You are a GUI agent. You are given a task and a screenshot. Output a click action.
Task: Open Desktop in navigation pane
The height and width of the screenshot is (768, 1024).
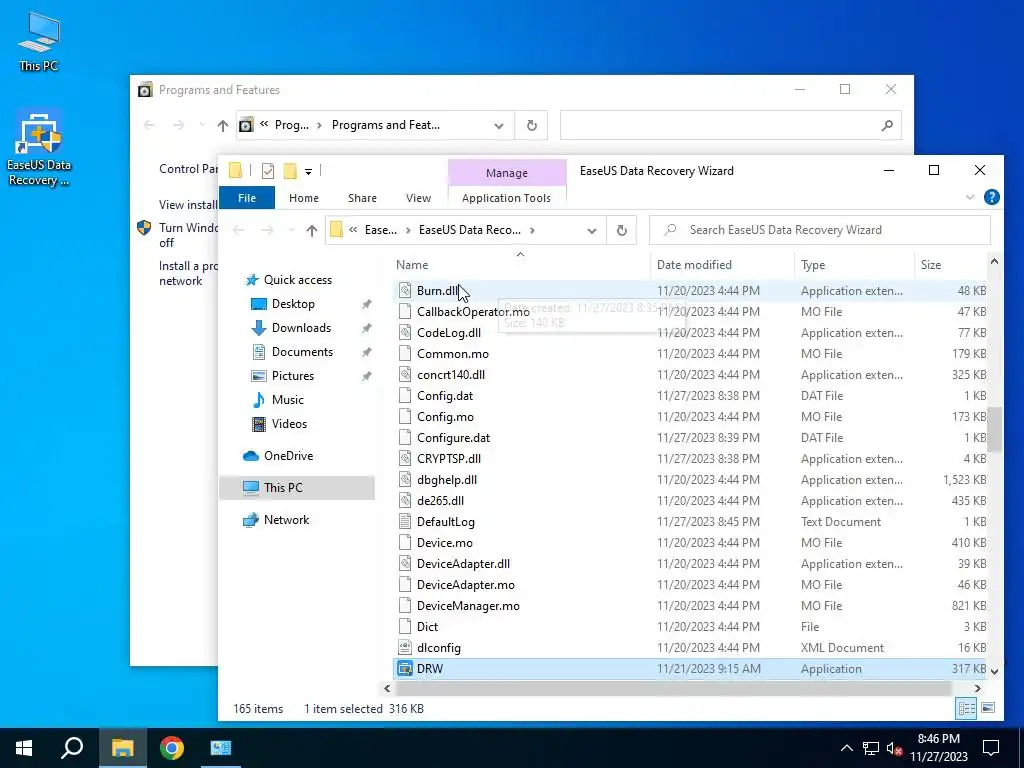pos(293,304)
